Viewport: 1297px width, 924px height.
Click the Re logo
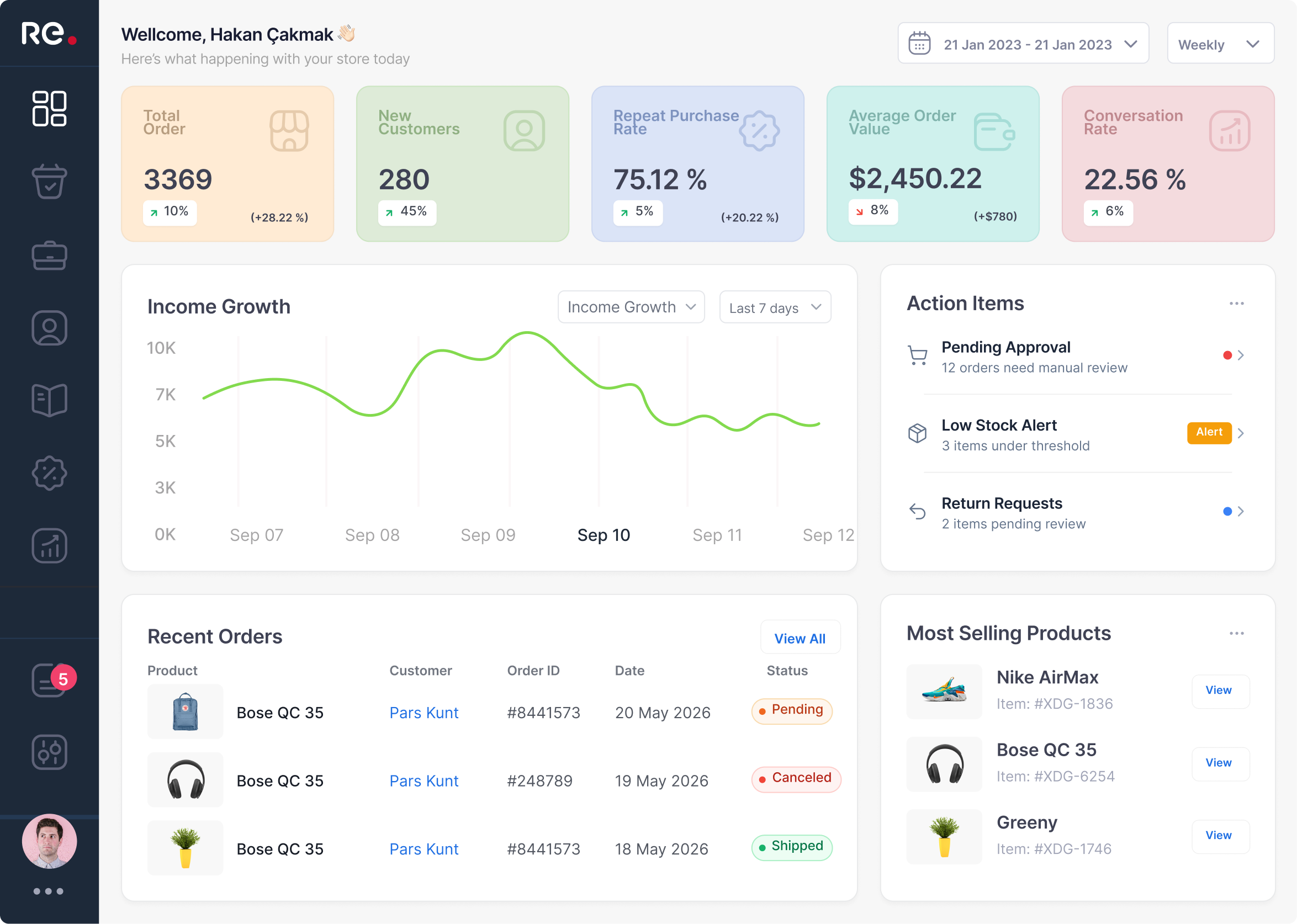tap(49, 34)
